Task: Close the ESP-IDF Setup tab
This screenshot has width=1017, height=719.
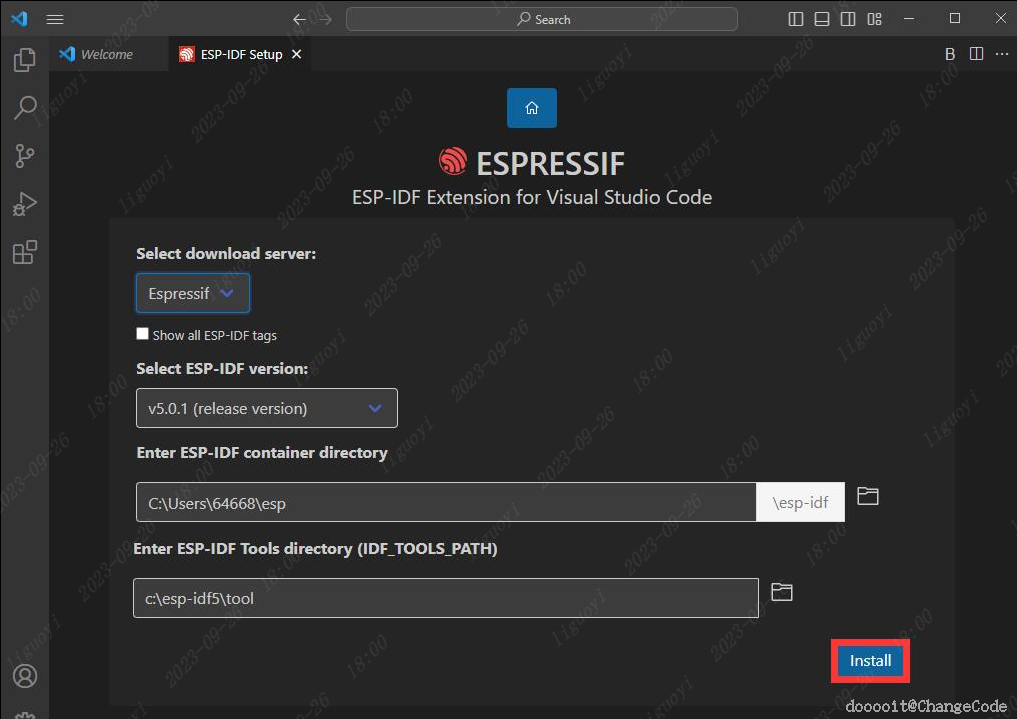Action: 296,54
